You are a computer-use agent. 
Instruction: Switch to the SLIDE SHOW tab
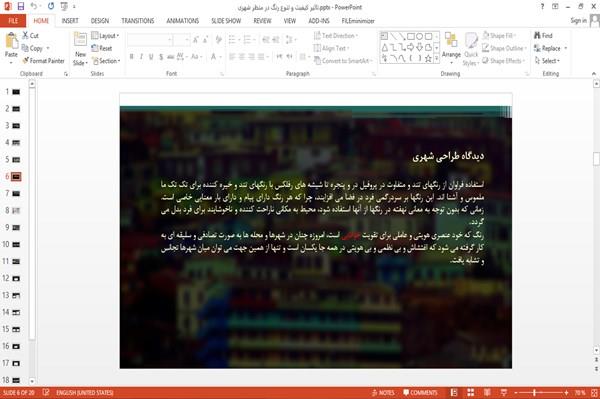[x=226, y=21]
